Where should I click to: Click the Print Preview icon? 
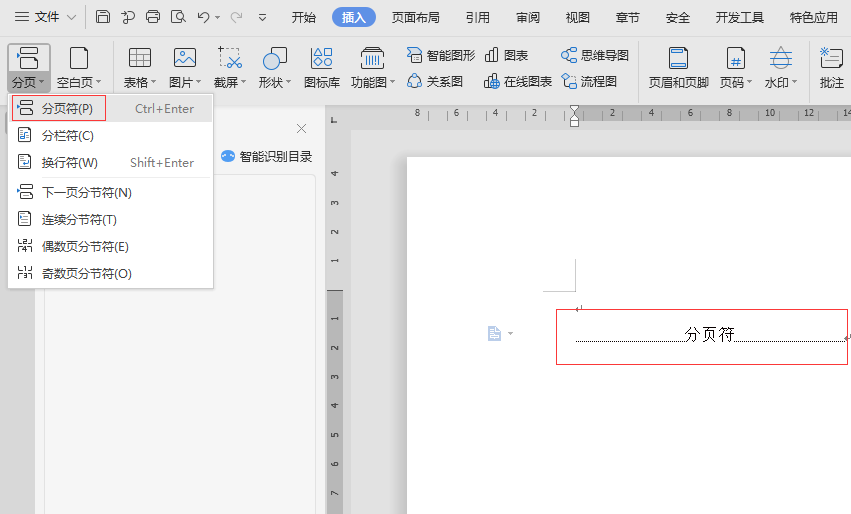point(178,17)
